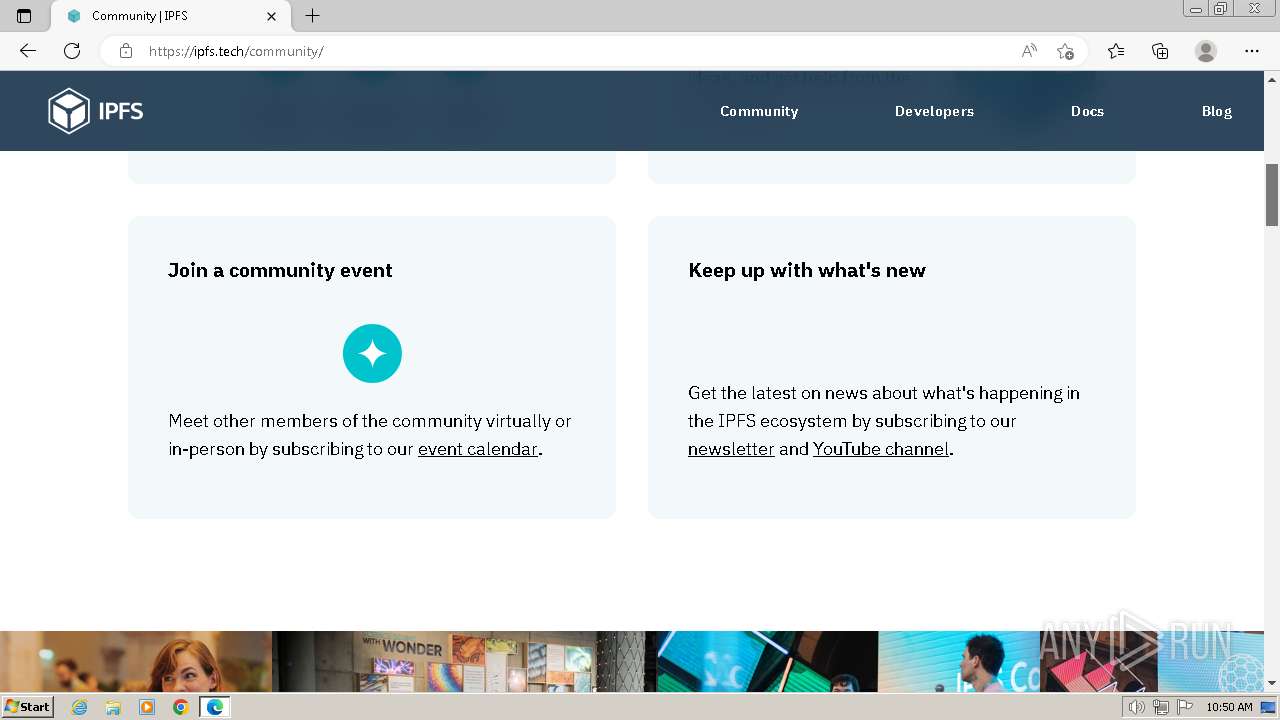Open the Collections panel
The width and height of the screenshot is (1280, 720).
pos(1160,51)
